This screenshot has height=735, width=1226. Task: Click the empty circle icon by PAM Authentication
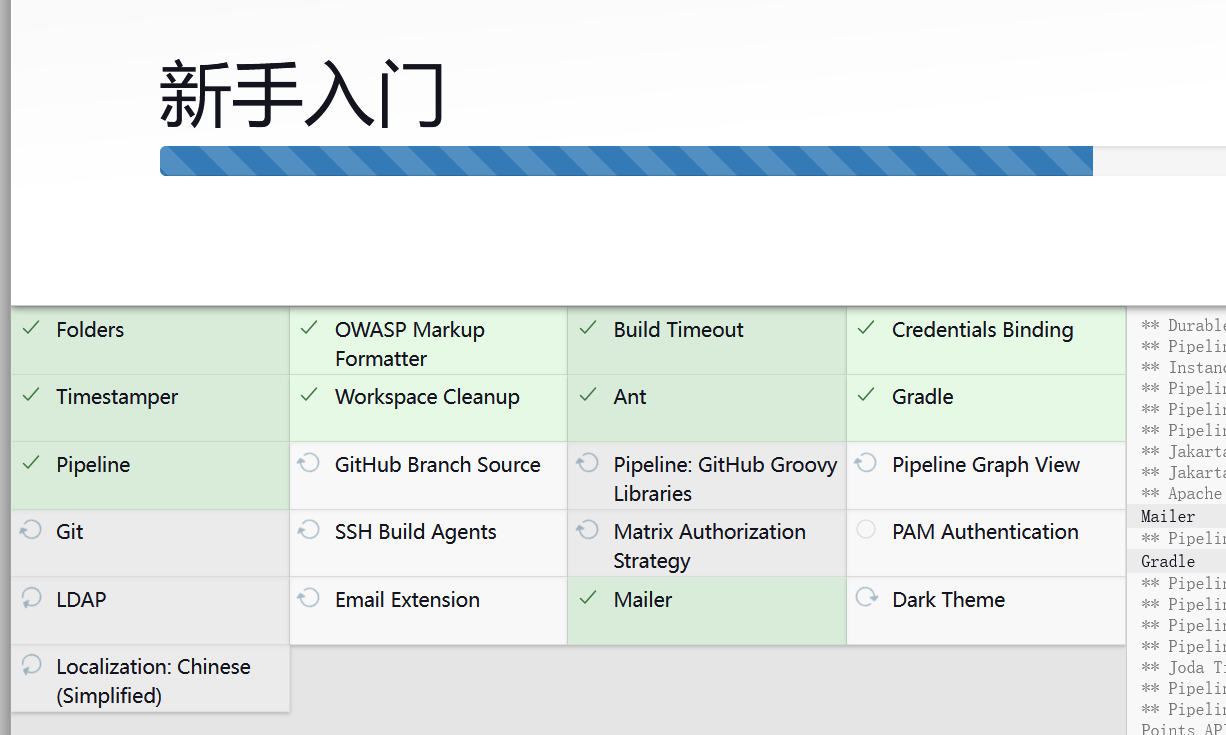[866, 530]
